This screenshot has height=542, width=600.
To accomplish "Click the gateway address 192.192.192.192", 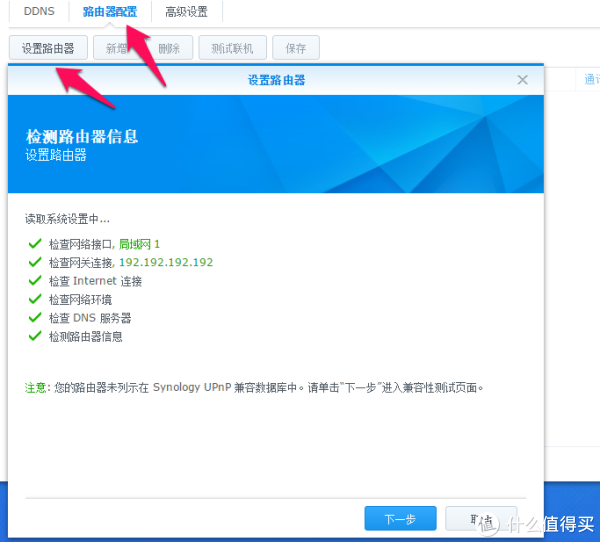I will (166, 263).
